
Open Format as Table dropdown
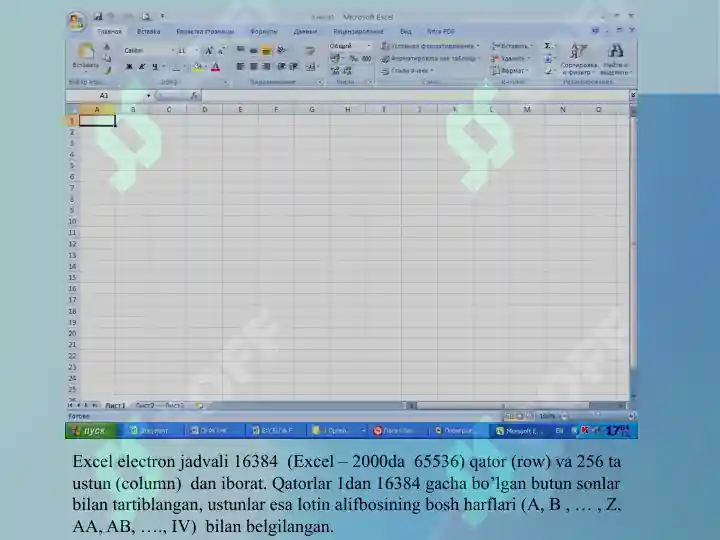click(x=430, y=58)
